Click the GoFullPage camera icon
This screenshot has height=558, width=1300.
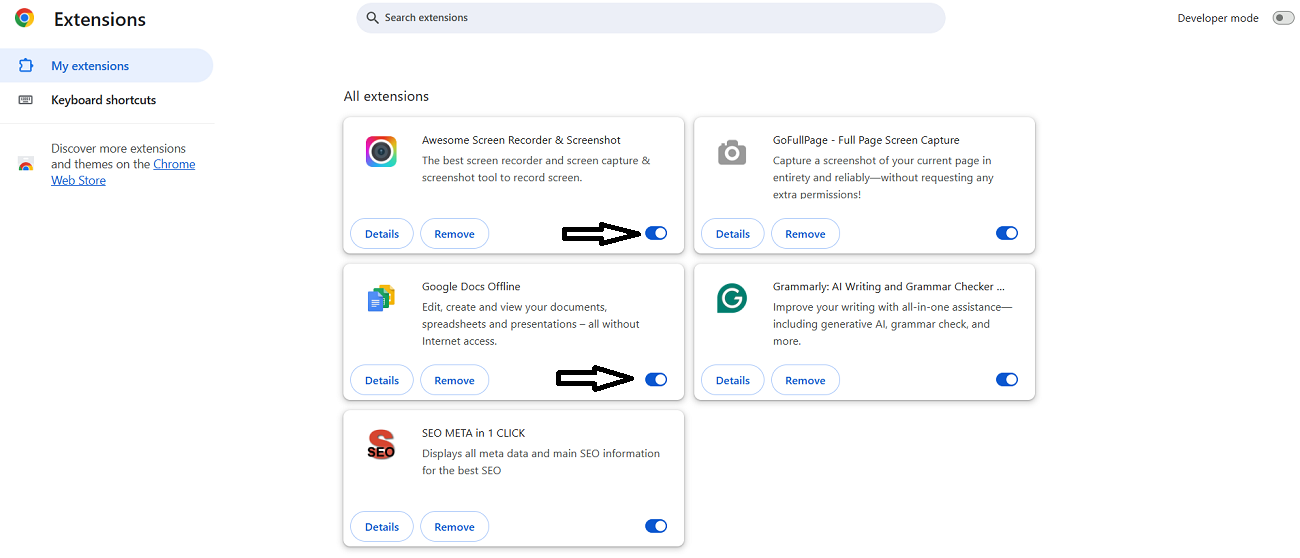point(732,152)
